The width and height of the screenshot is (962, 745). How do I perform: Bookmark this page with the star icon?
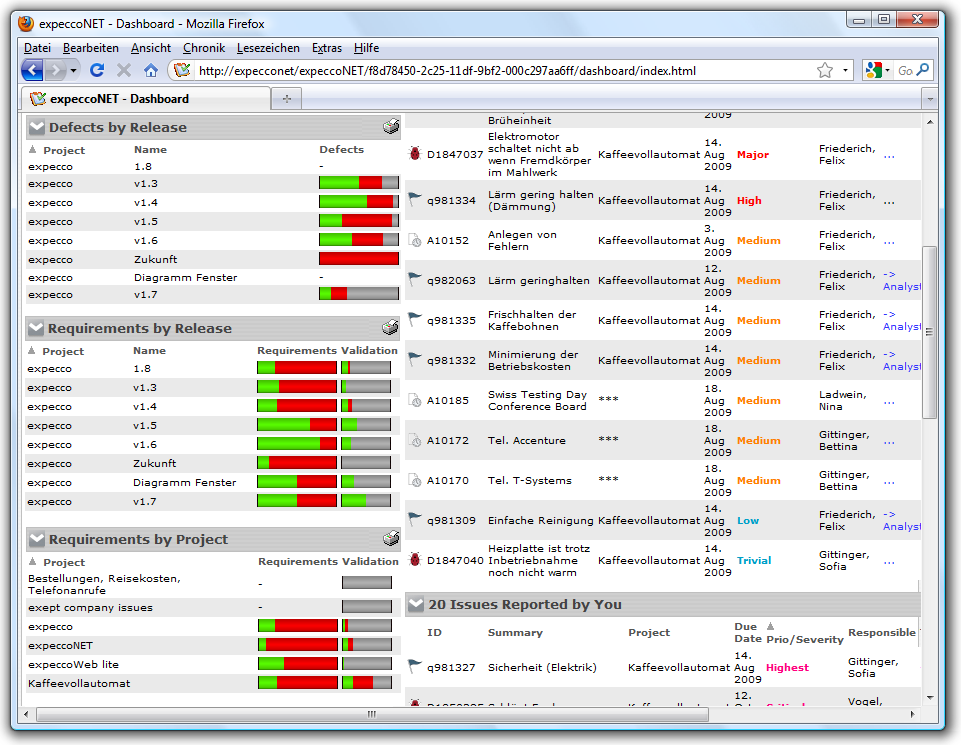tap(825, 70)
